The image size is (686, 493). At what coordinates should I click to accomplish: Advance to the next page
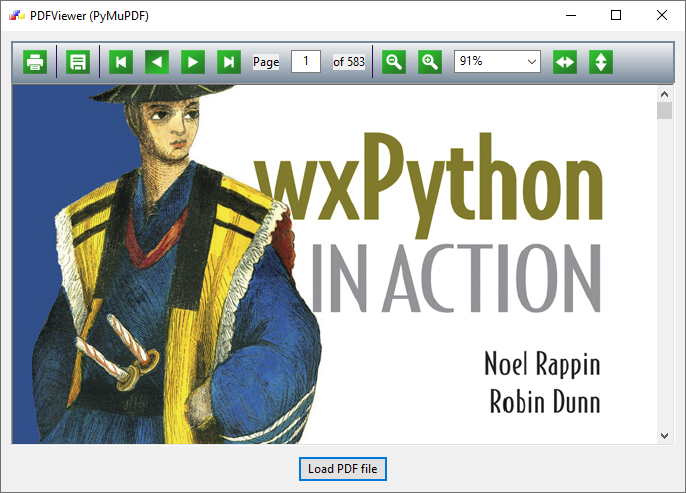point(193,62)
